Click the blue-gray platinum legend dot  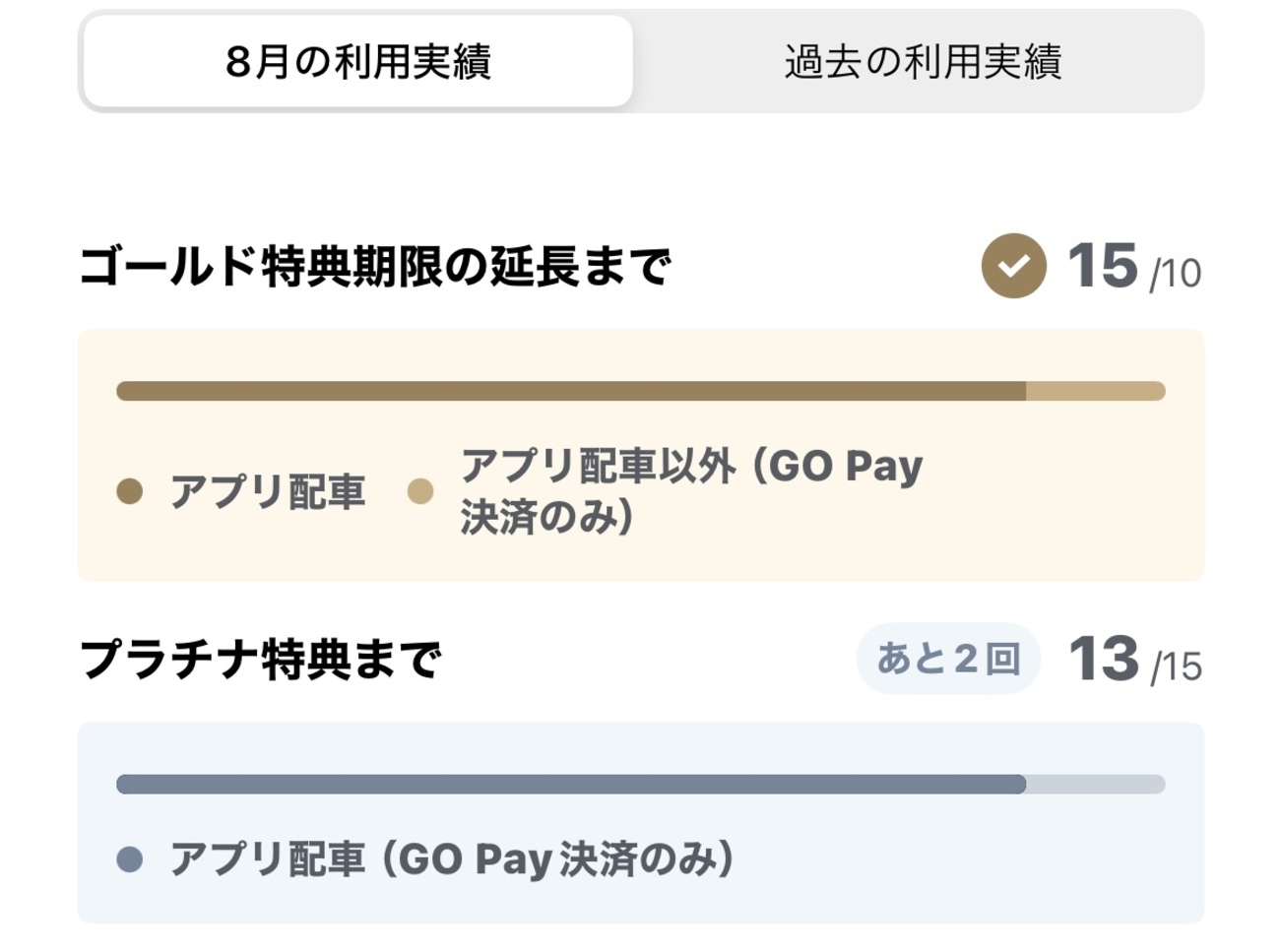click(x=130, y=859)
